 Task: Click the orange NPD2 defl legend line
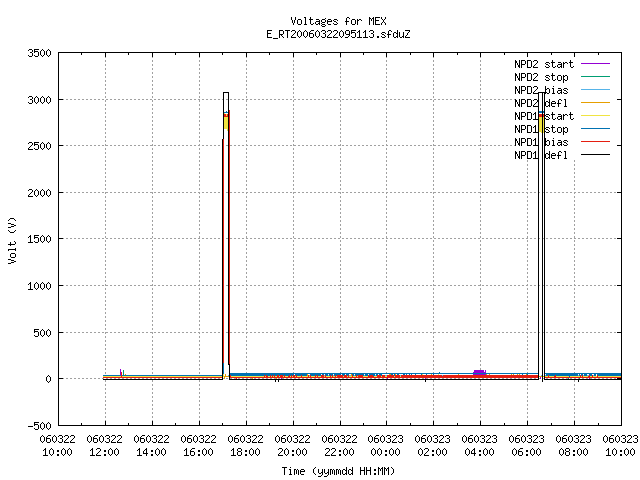coord(595,103)
